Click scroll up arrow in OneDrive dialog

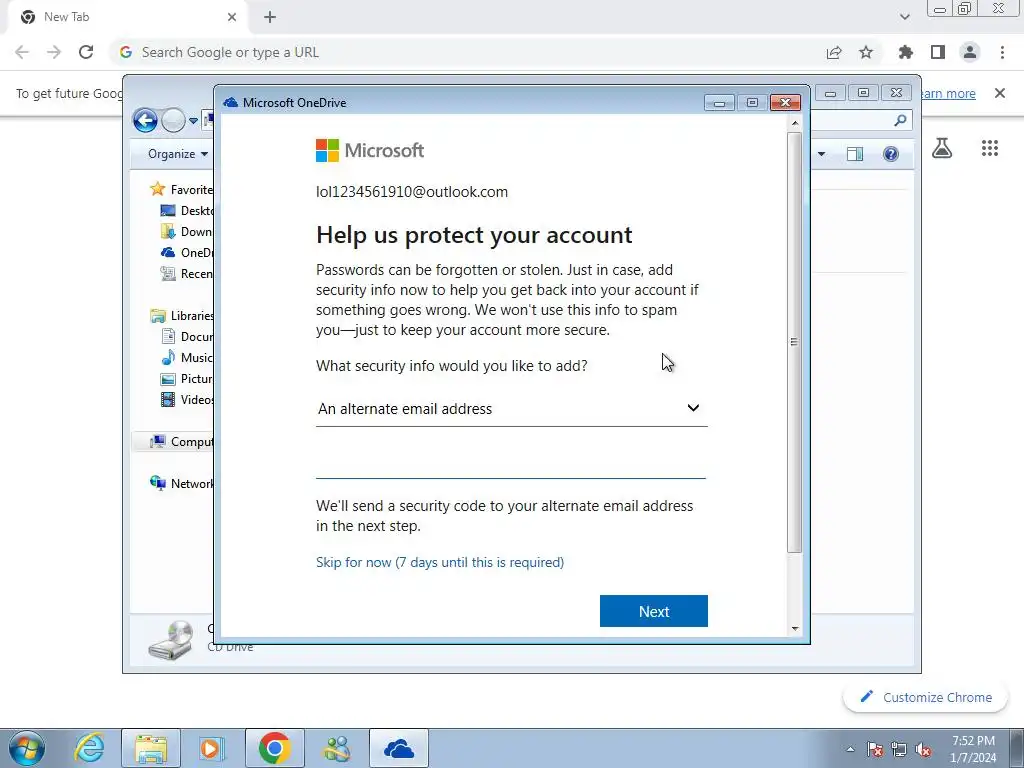tap(795, 123)
